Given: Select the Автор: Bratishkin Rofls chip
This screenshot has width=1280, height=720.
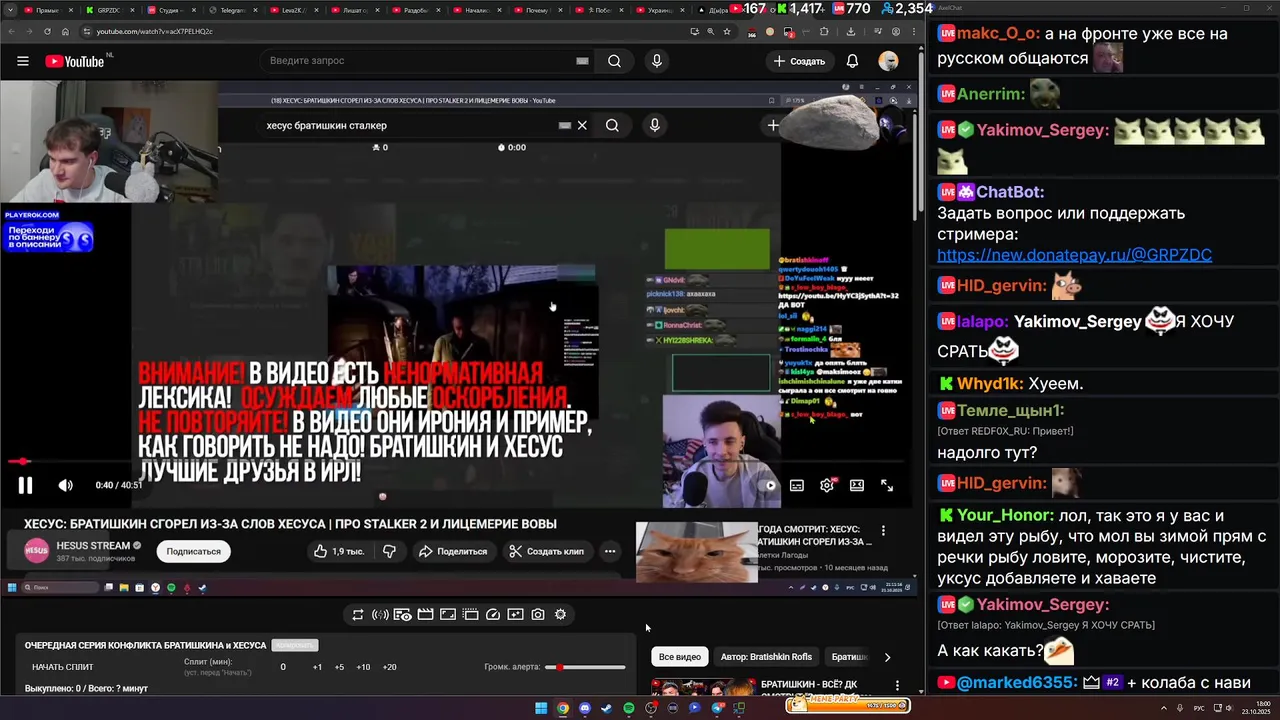Looking at the screenshot, I should point(766,657).
